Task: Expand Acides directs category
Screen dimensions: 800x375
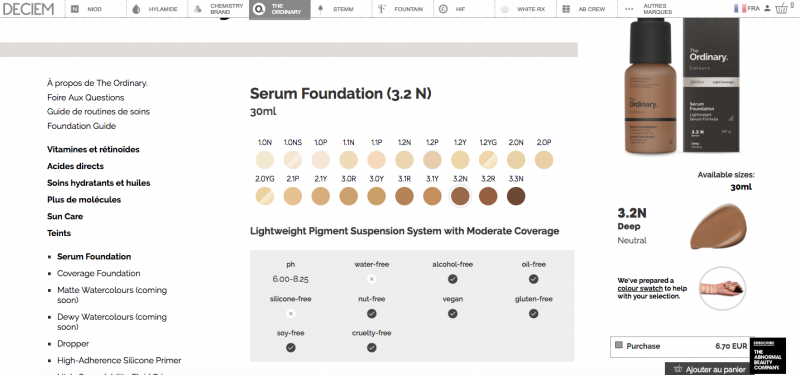Action: [x=76, y=166]
